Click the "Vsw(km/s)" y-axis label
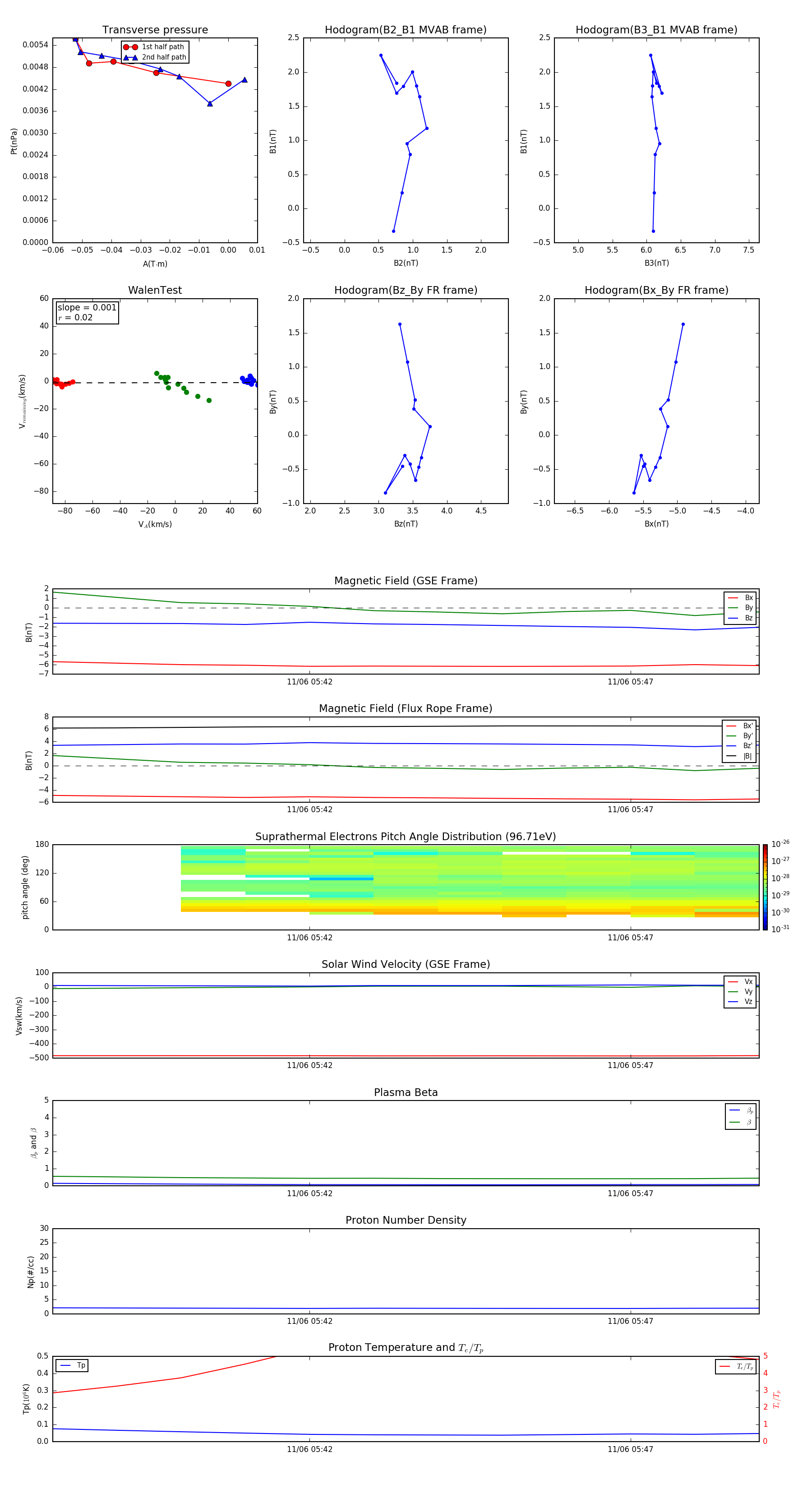Viewport: 812px width, 1489px height. [x=19, y=1016]
